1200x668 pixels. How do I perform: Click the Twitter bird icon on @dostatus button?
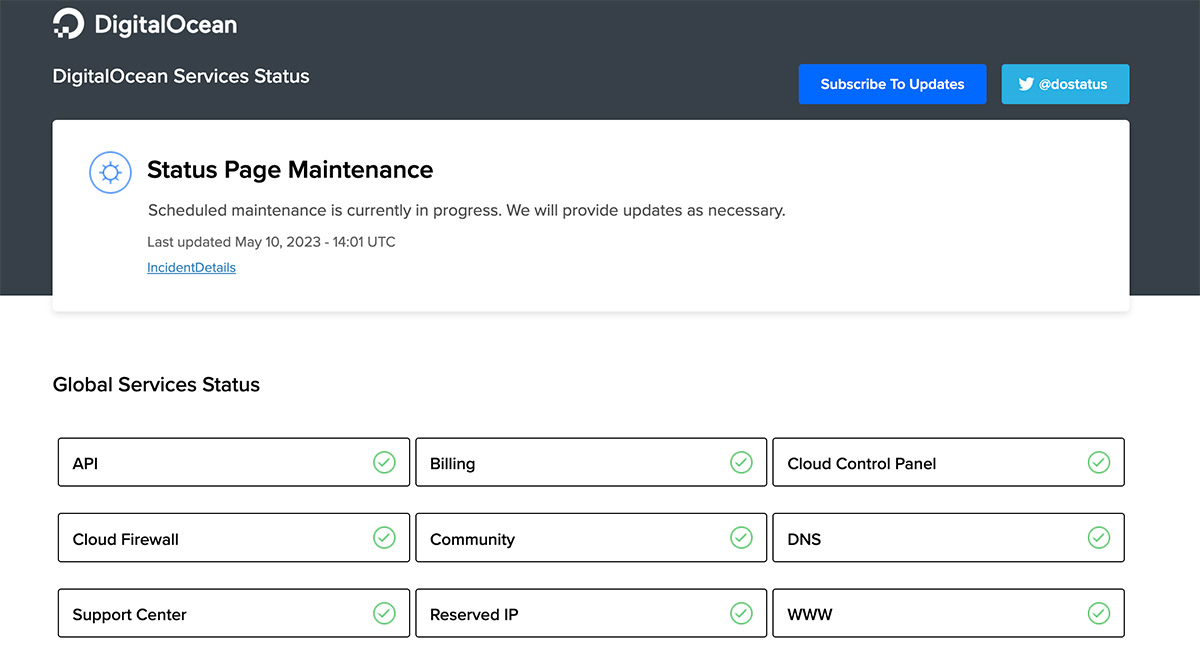[1026, 84]
